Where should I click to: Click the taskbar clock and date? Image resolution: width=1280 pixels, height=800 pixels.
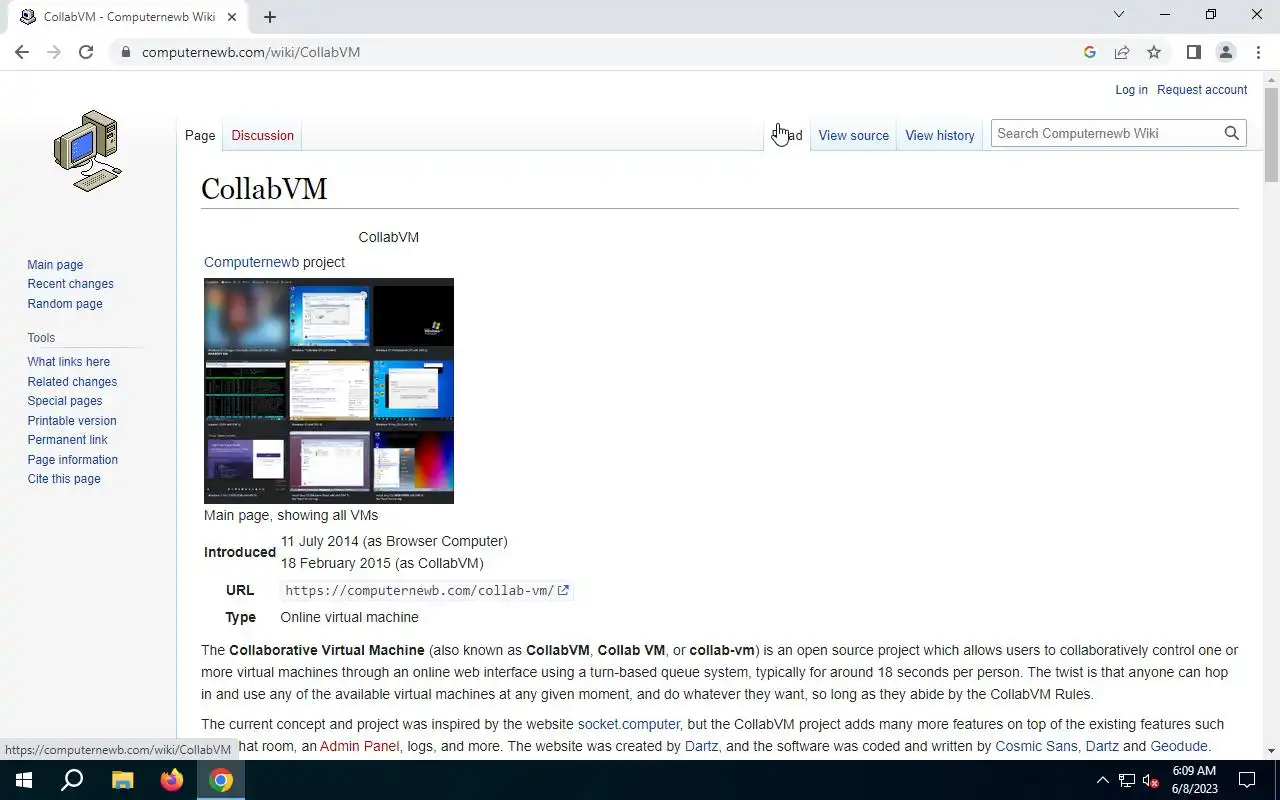coord(1194,780)
